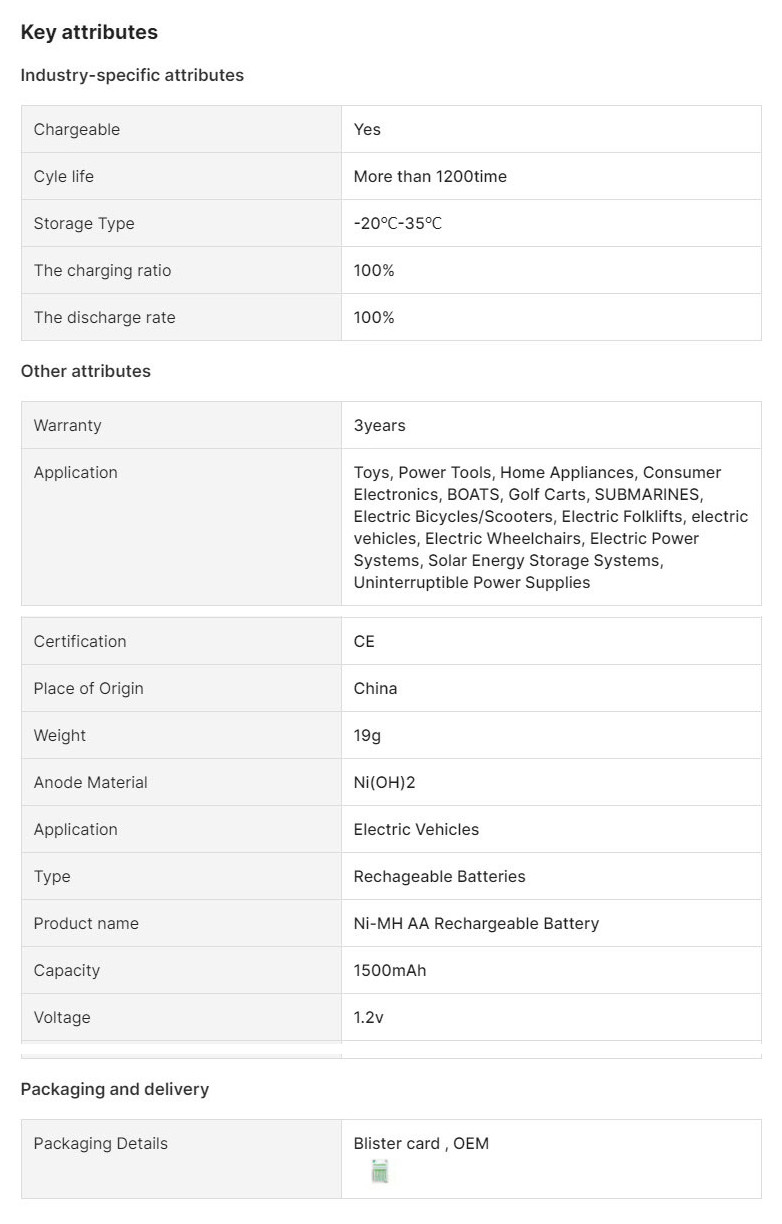The image size is (782, 1224).
Task: Select the Warranty 3years value
Action: click(380, 425)
